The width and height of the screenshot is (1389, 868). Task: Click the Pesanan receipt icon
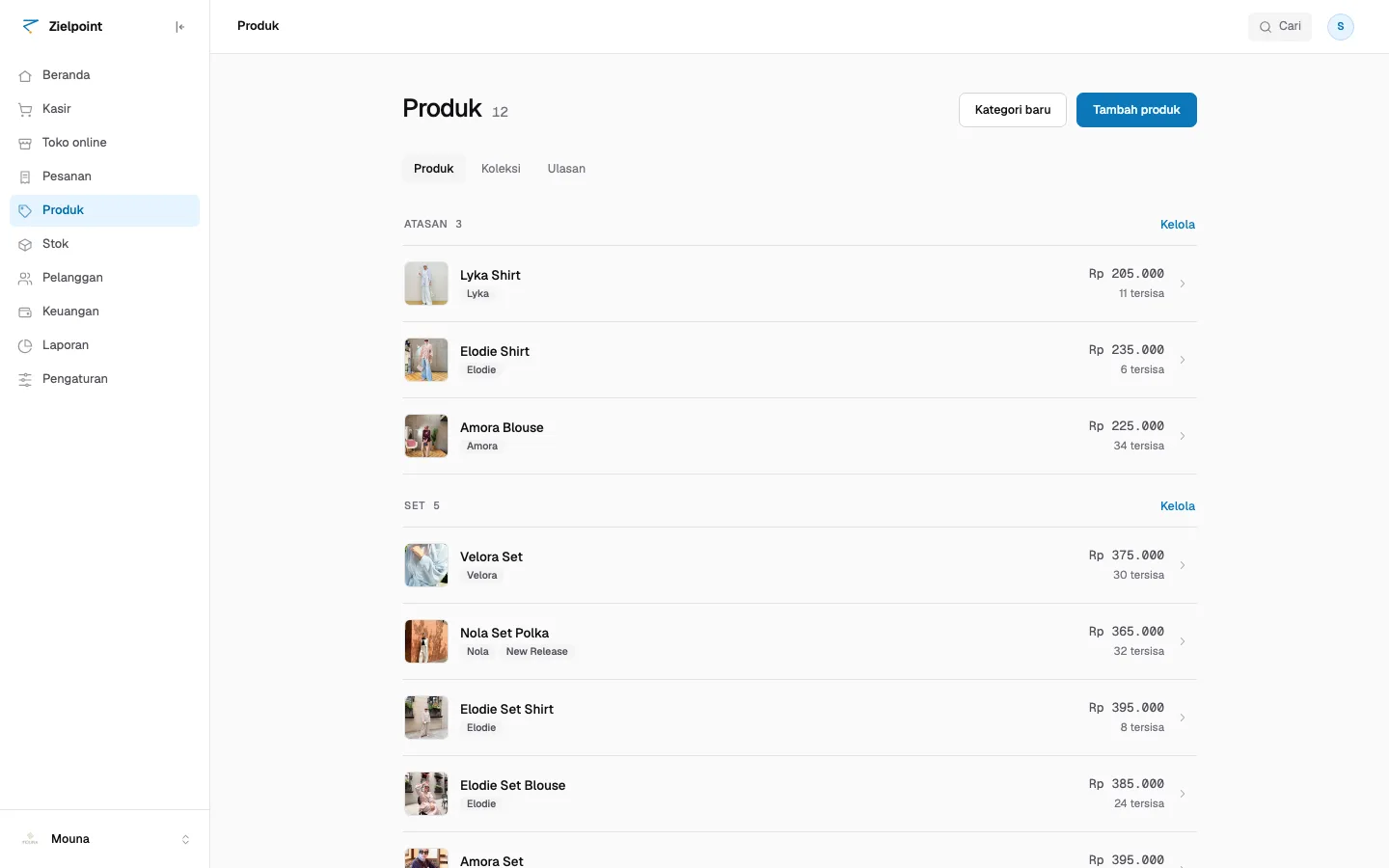pos(25,176)
